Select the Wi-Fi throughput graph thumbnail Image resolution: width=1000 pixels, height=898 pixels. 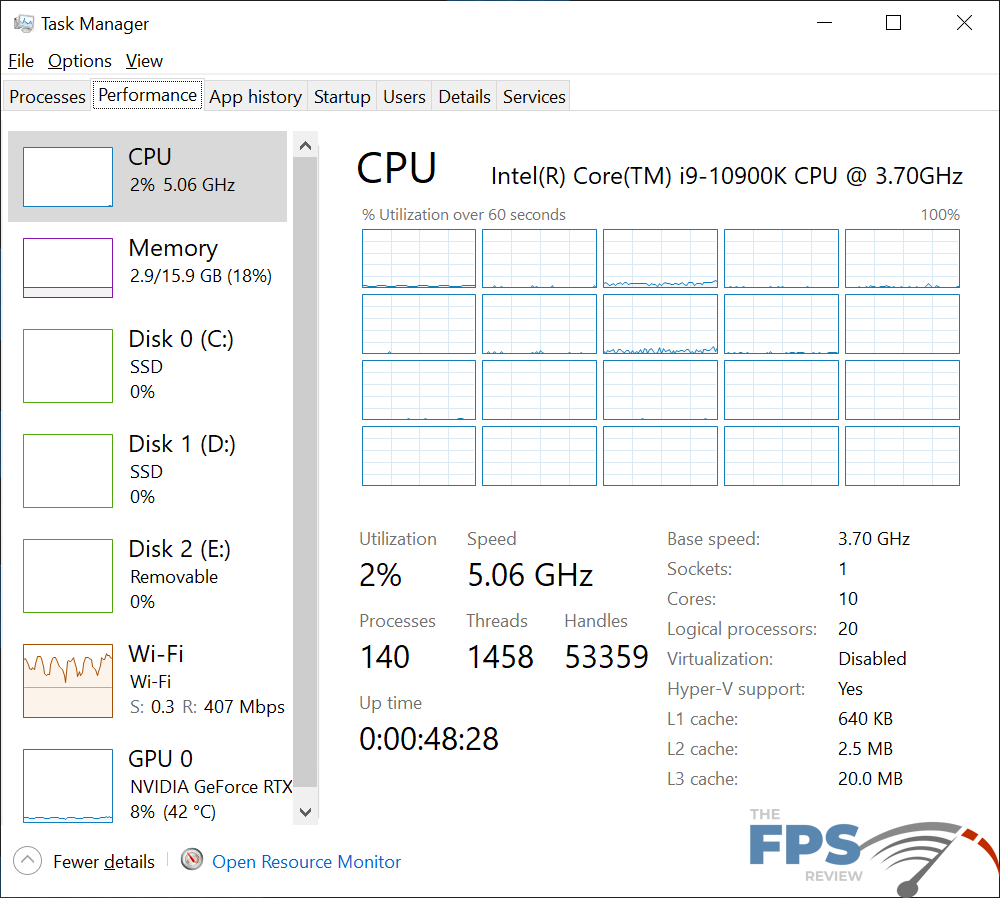68,681
